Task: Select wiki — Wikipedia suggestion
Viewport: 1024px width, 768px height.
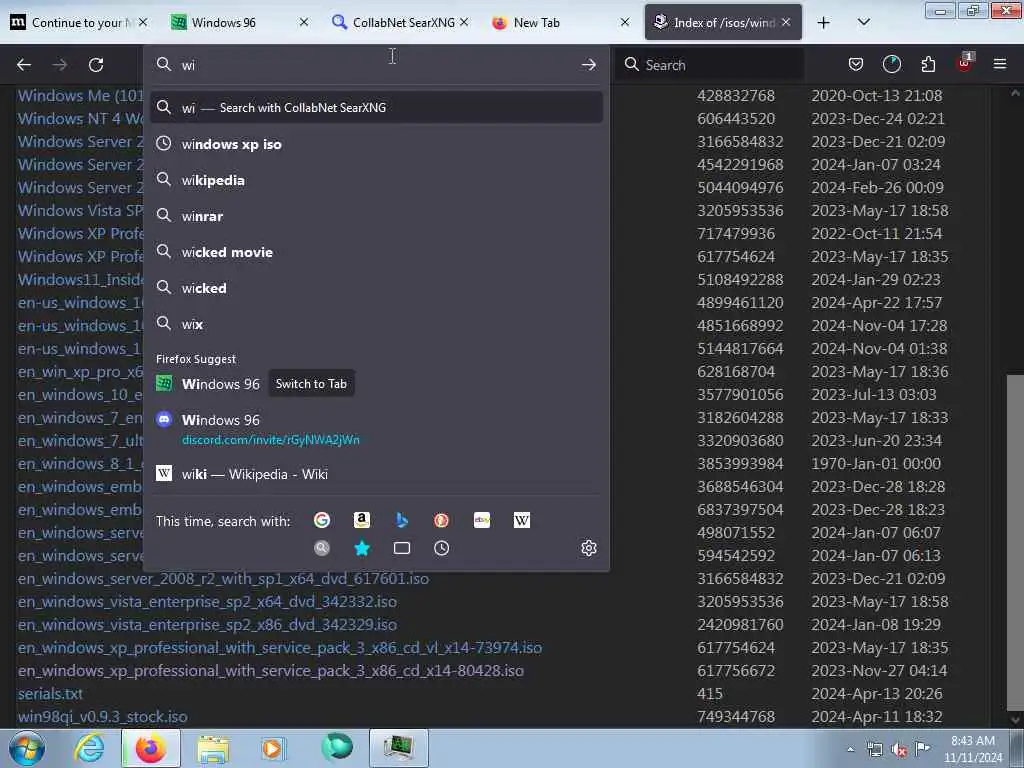Action: [376, 473]
